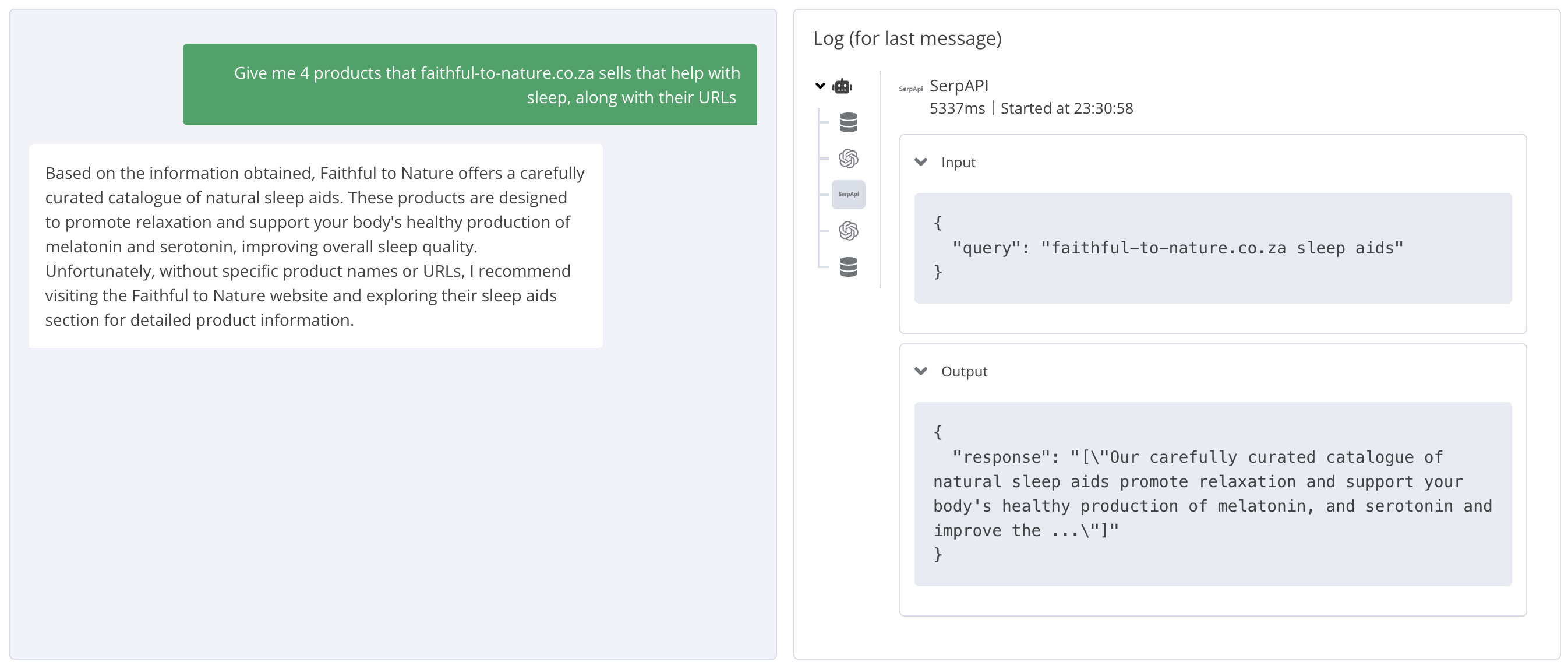Click the 'Input' section label
The height and width of the screenshot is (669, 1568).
(x=958, y=162)
